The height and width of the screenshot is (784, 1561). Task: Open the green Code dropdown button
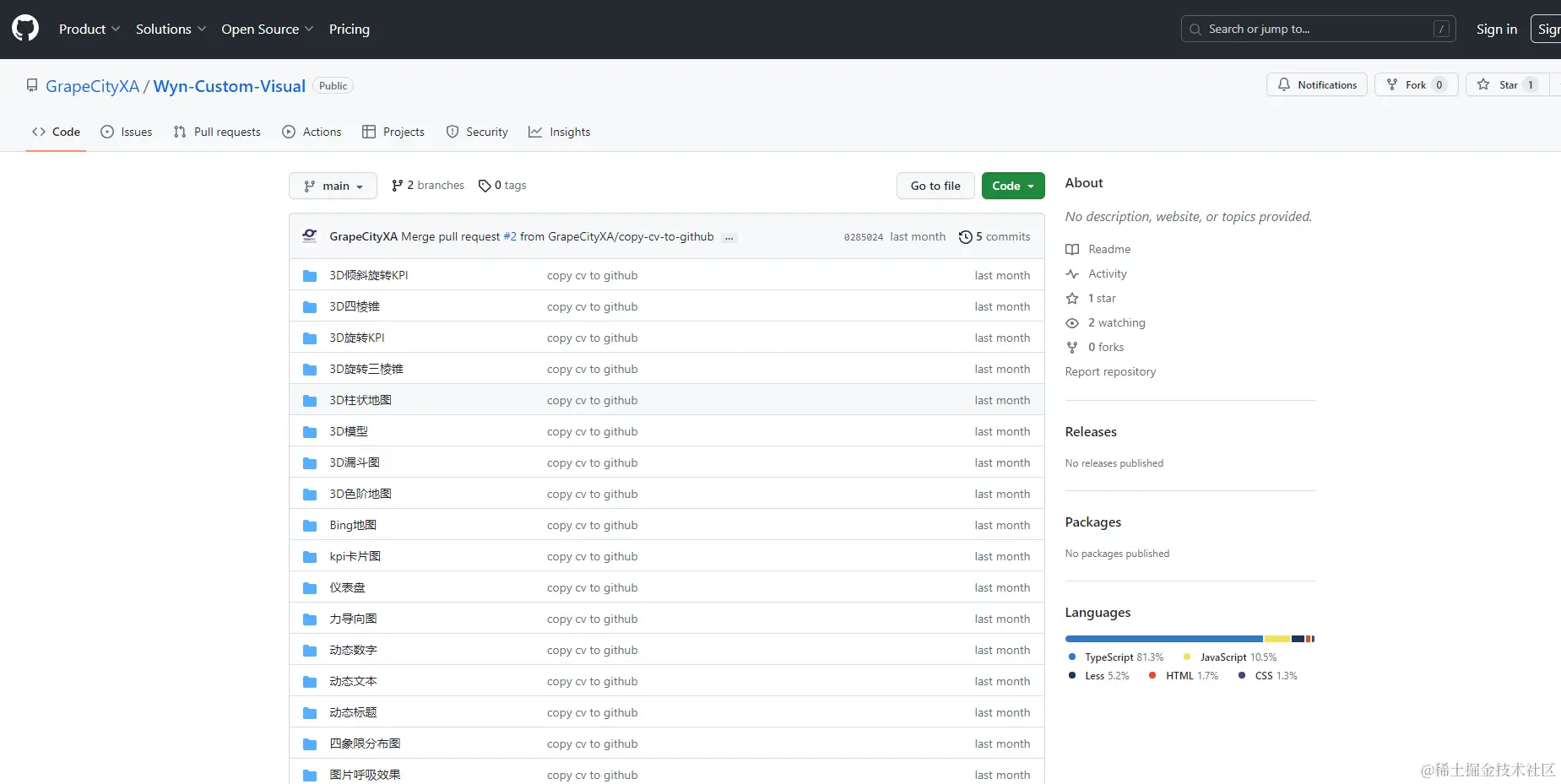coord(1013,186)
